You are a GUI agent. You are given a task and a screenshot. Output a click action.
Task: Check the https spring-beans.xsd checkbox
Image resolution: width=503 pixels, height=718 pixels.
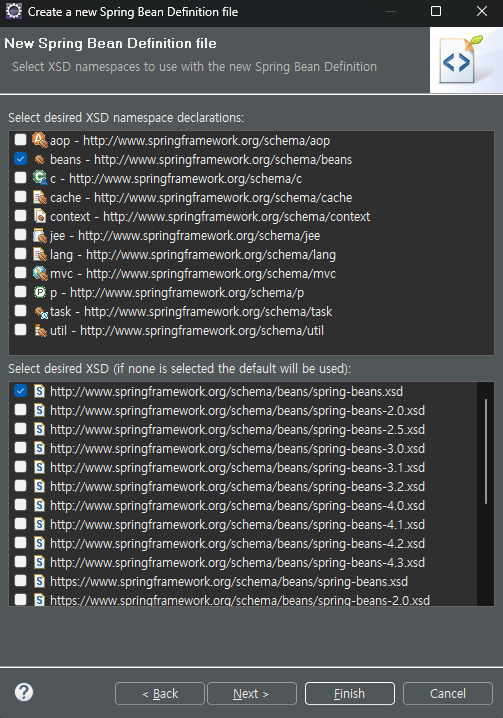click(20, 581)
